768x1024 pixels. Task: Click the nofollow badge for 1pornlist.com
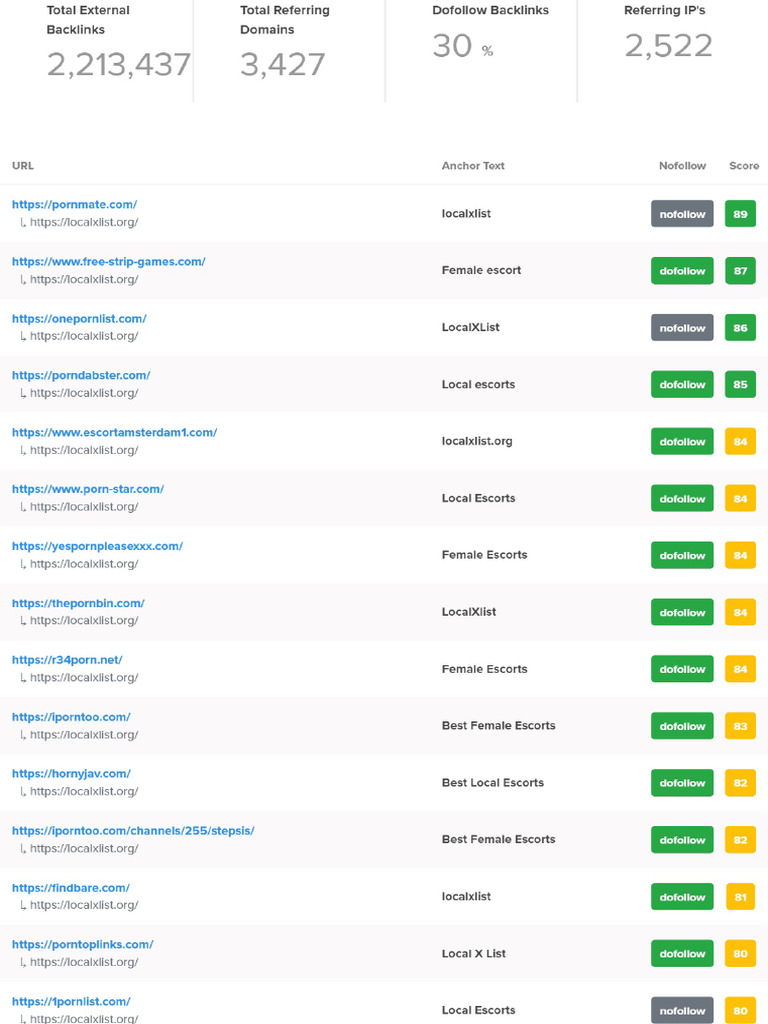682,1011
